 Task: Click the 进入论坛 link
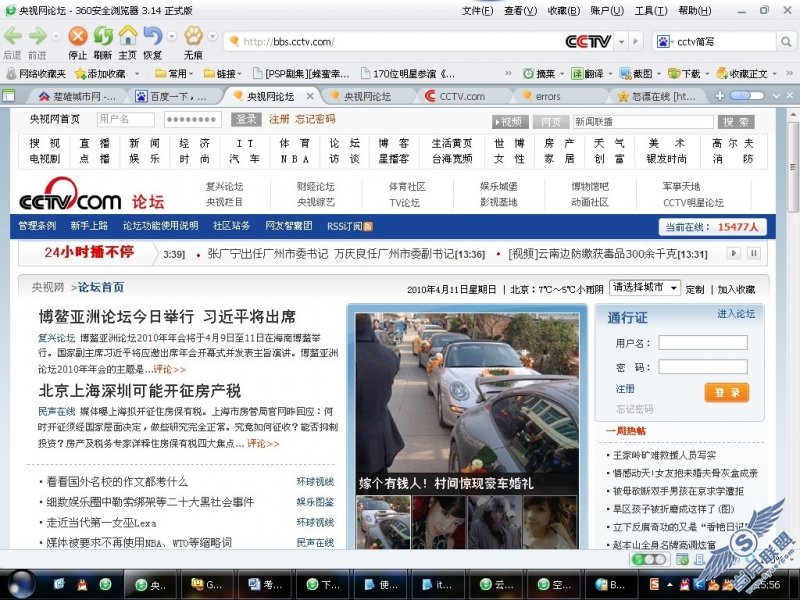pyautogui.click(x=736, y=314)
